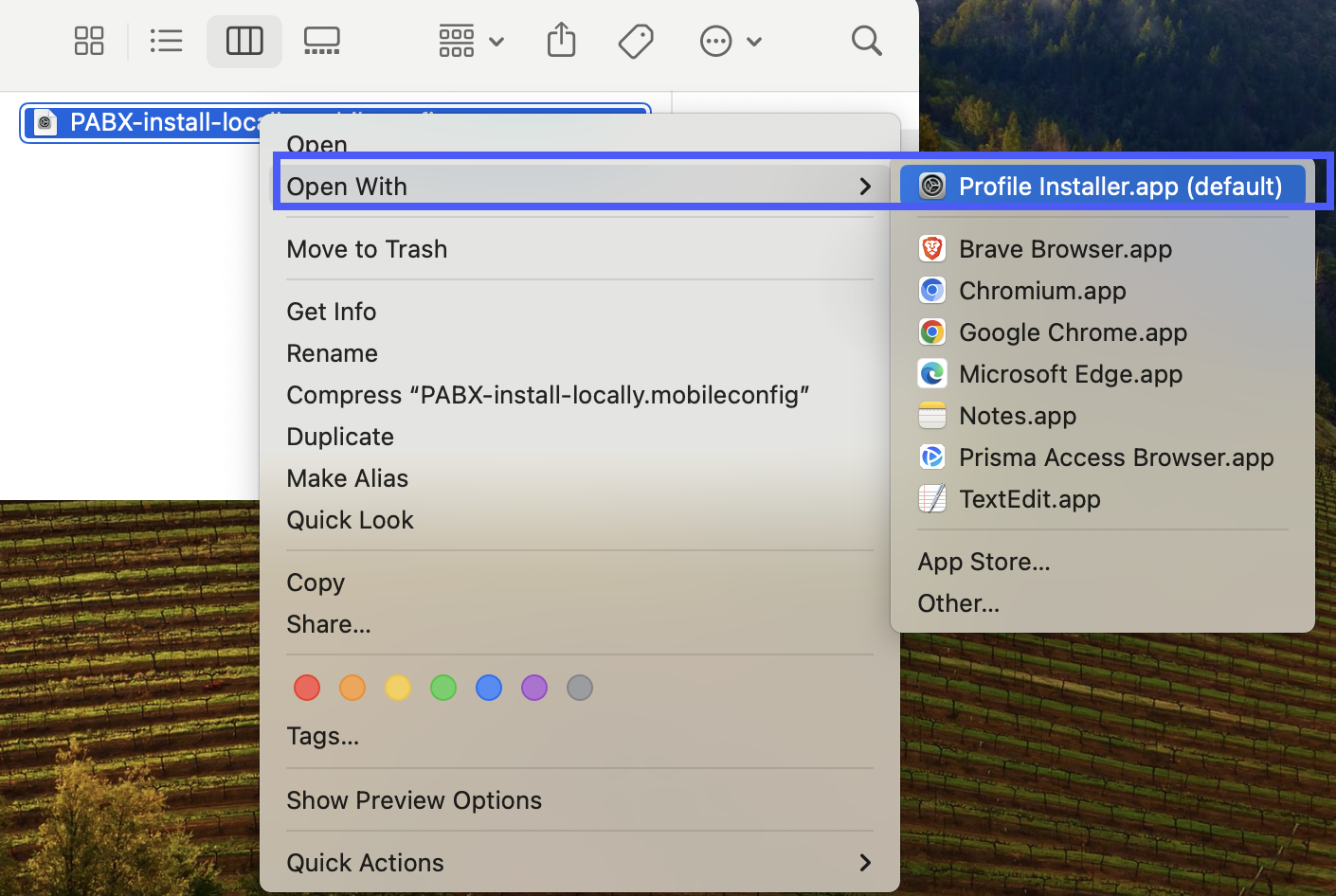Screen dimensions: 1336x896
Task: Apply the gray tag color
Action: 580,688
